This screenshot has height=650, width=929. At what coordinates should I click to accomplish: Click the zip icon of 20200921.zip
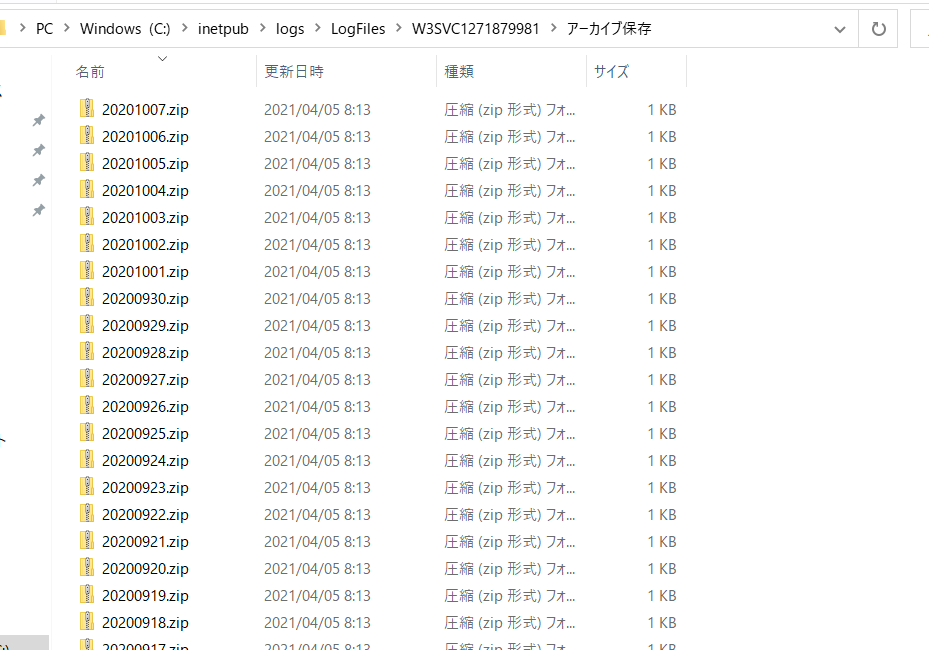click(87, 540)
